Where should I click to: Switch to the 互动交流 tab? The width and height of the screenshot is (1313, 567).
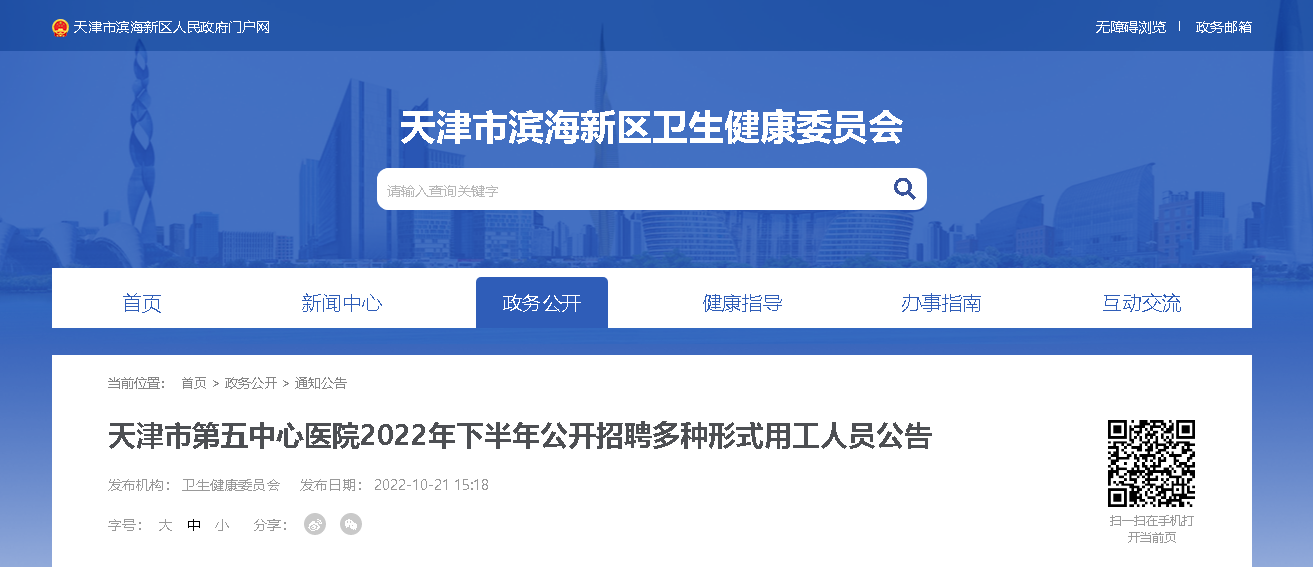1141,303
